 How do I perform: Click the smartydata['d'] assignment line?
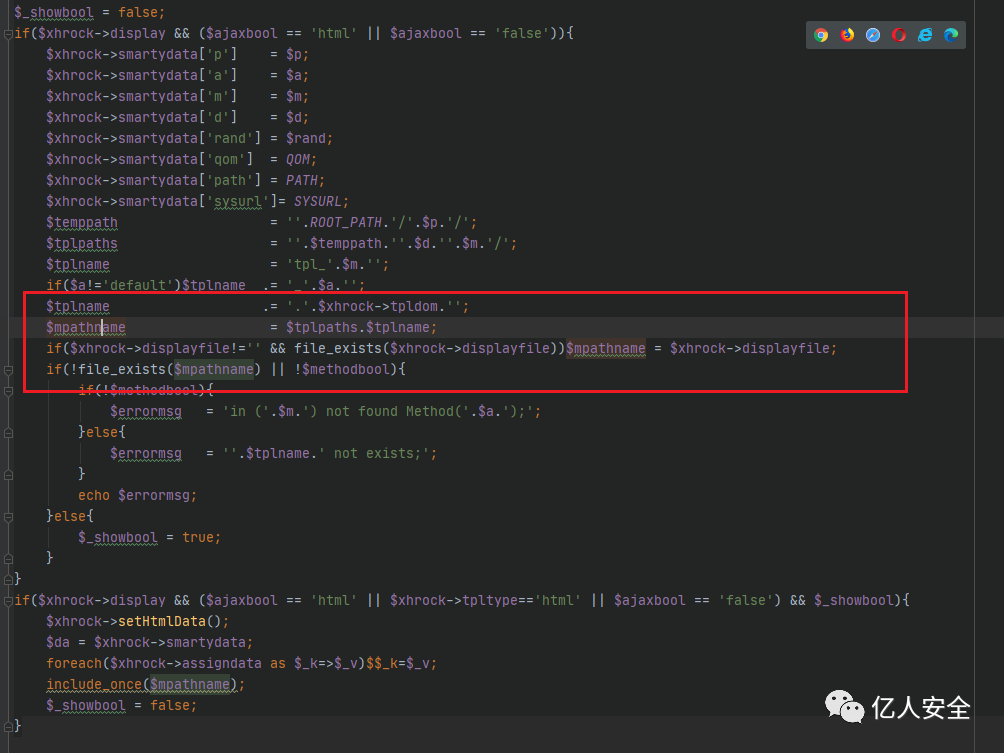coord(177,118)
